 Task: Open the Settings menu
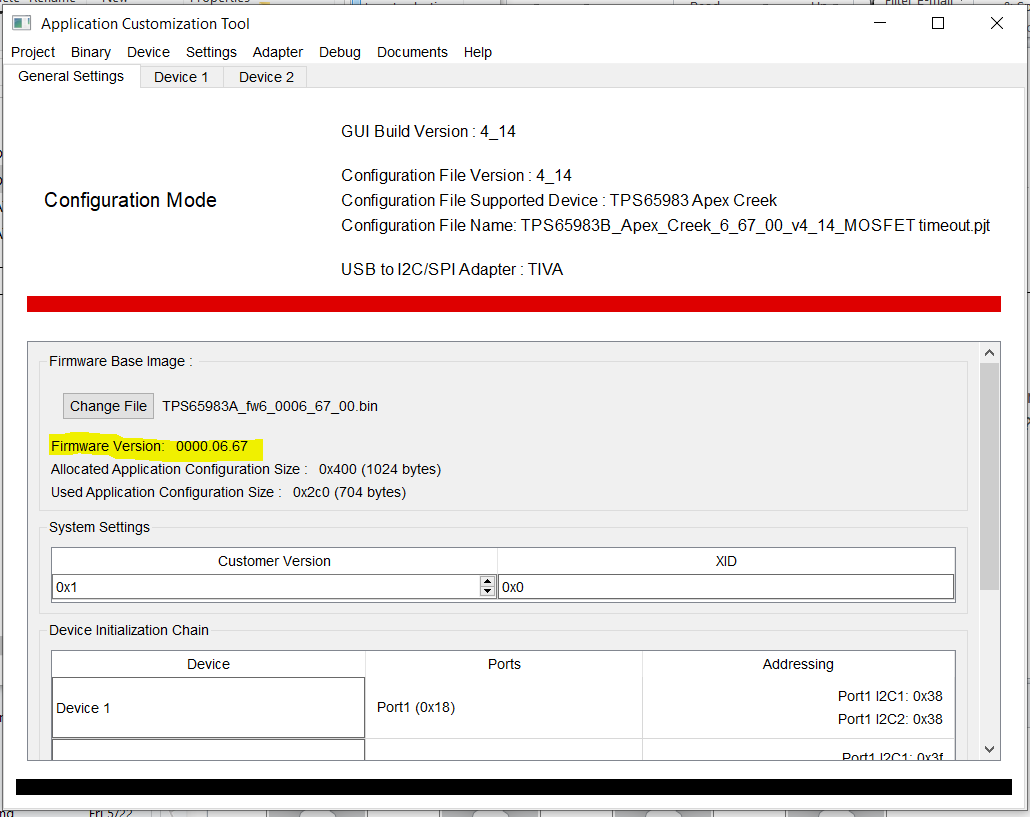[211, 52]
